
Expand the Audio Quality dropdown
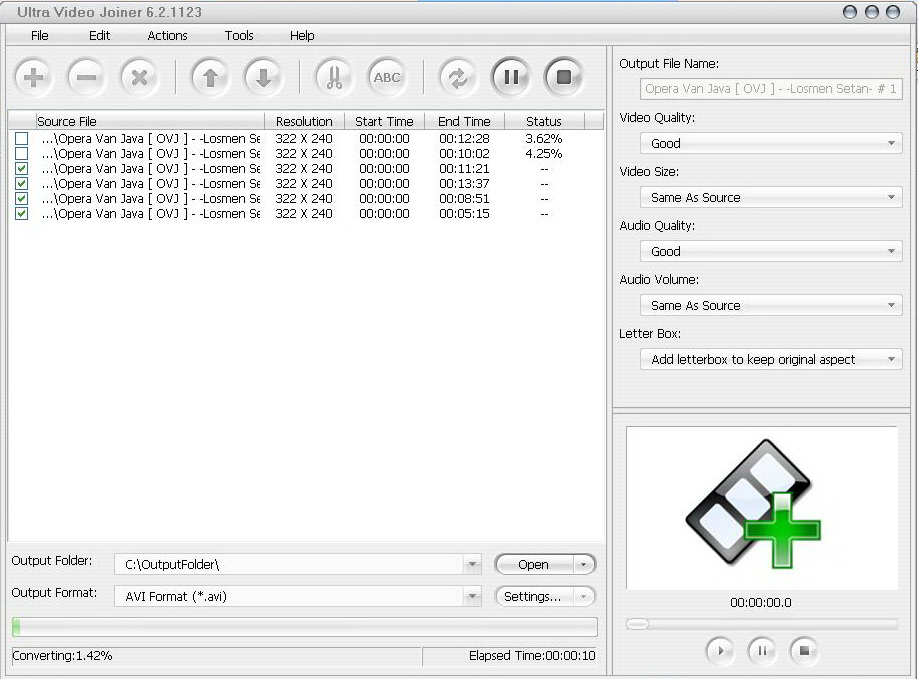[x=890, y=252]
